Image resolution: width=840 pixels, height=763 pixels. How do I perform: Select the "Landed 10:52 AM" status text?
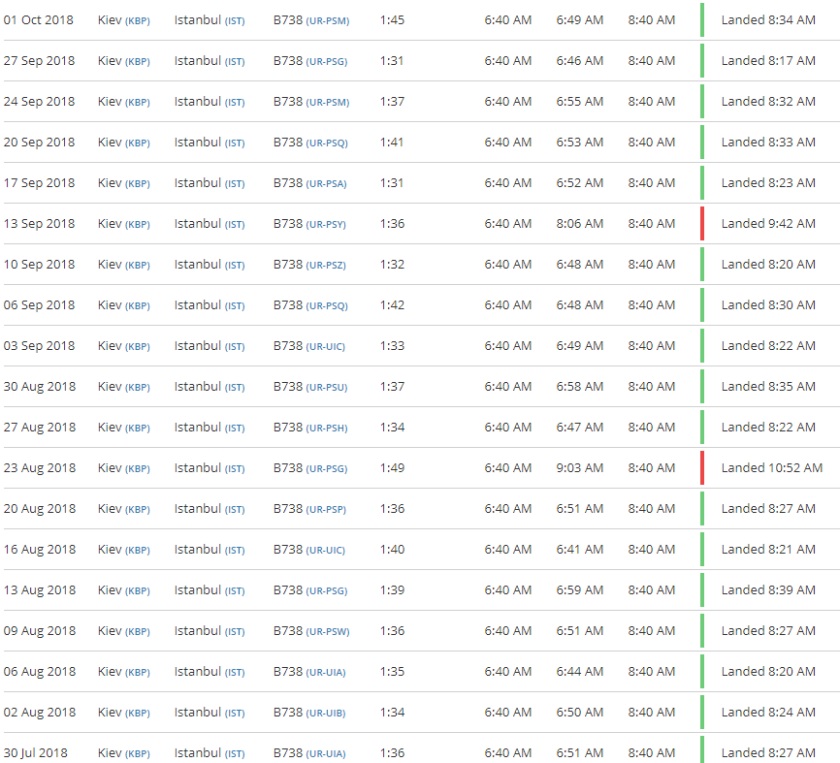tap(768, 468)
